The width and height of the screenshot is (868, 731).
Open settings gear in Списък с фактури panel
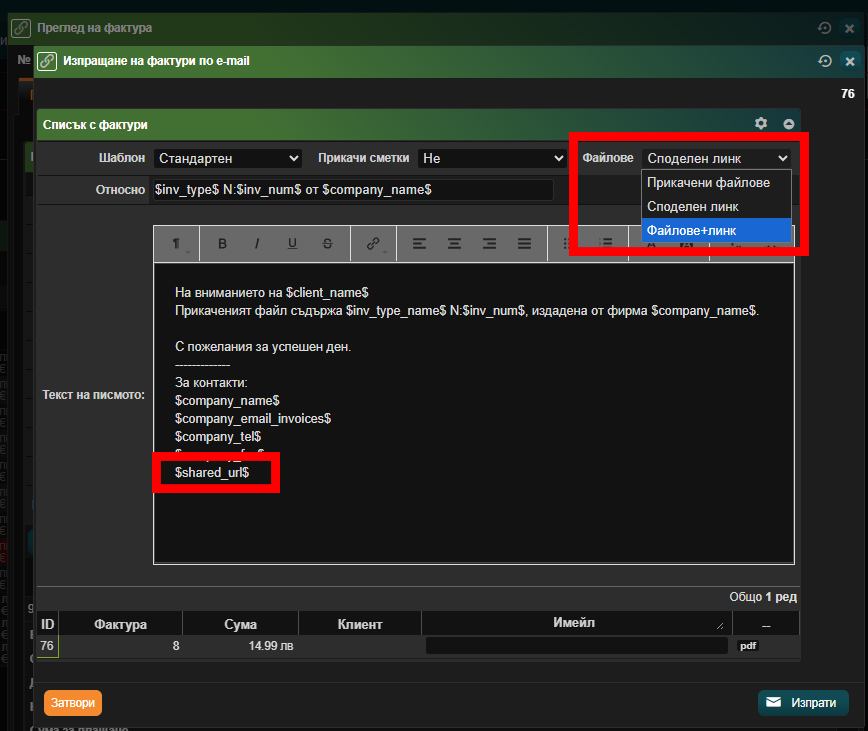pyautogui.click(x=761, y=124)
